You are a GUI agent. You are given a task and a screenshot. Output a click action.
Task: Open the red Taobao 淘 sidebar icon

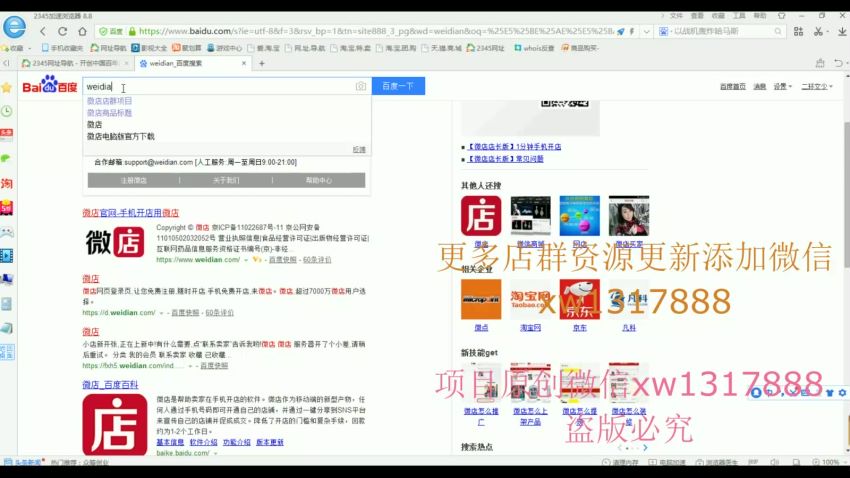pyautogui.click(x=7, y=183)
